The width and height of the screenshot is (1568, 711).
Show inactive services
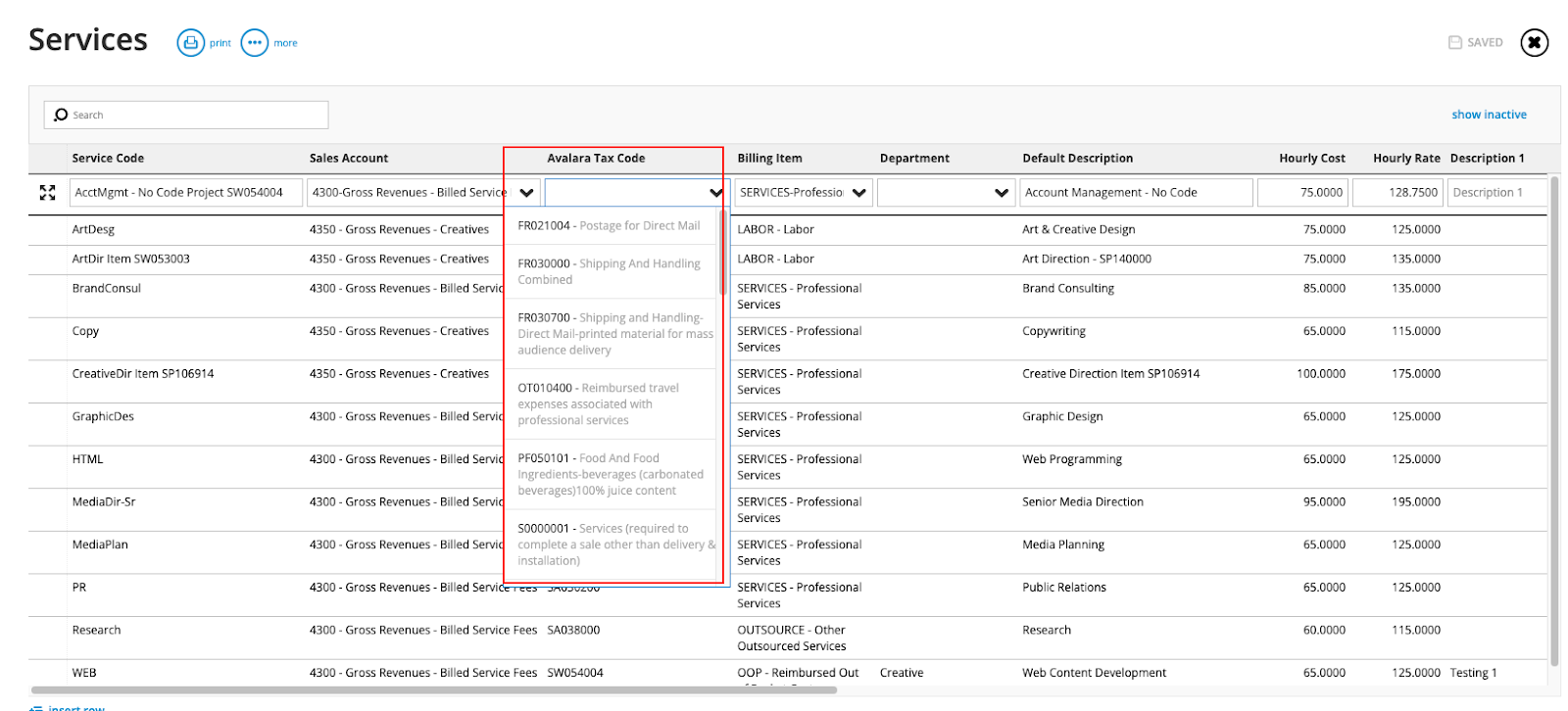coord(1489,115)
